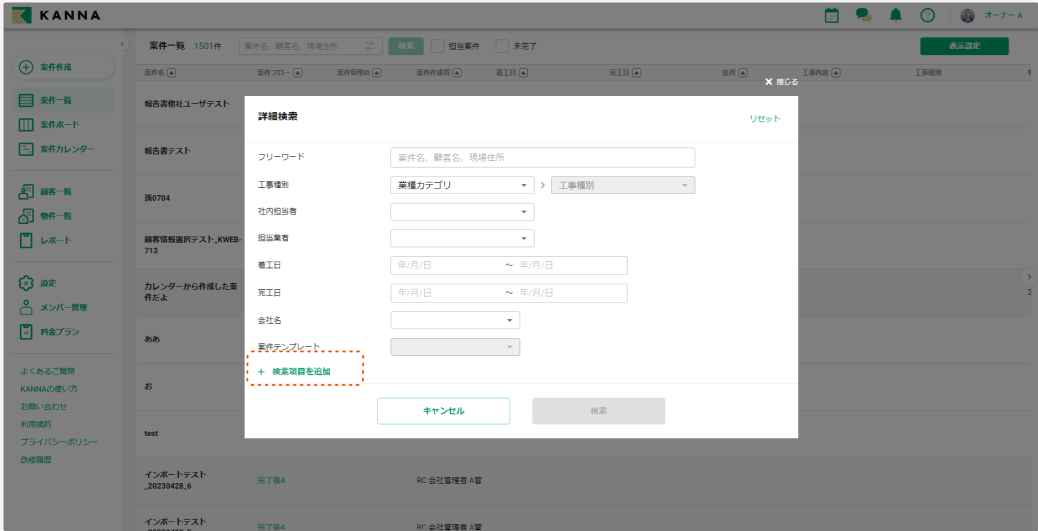Go to 案件ボード in sidebar
The image size is (1038, 531).
59,124
